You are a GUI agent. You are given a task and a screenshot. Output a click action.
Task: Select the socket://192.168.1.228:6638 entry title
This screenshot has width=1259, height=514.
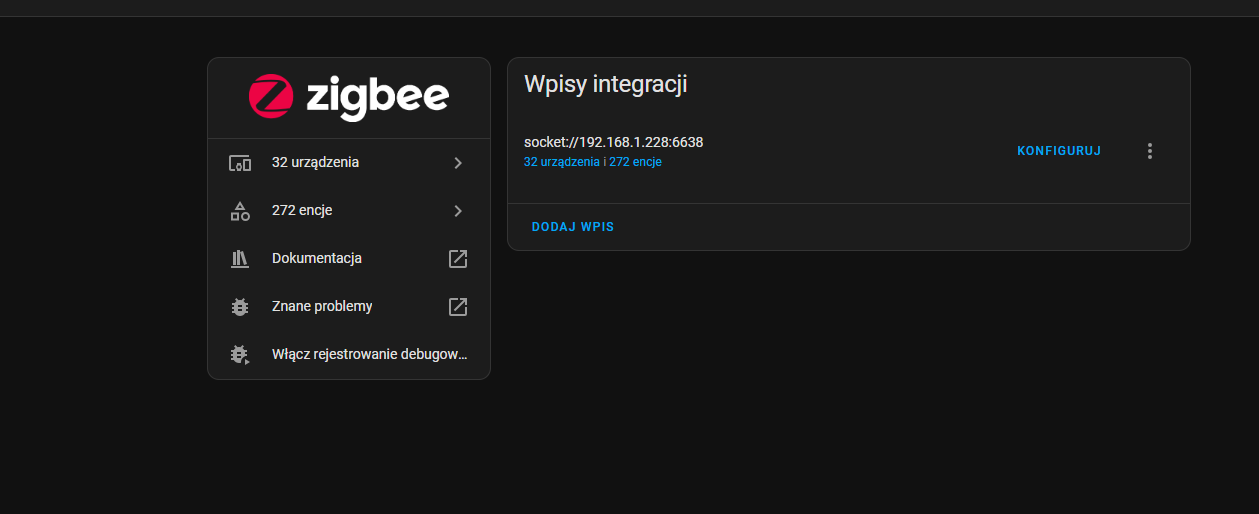point(614,142)
